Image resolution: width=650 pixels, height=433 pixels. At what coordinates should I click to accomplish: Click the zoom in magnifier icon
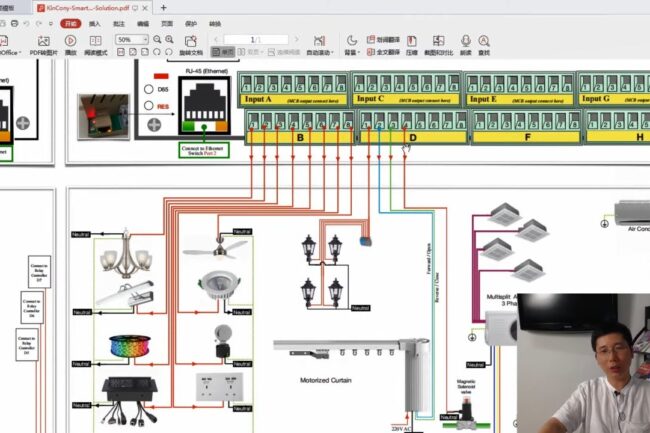click(x=170, y=40)
